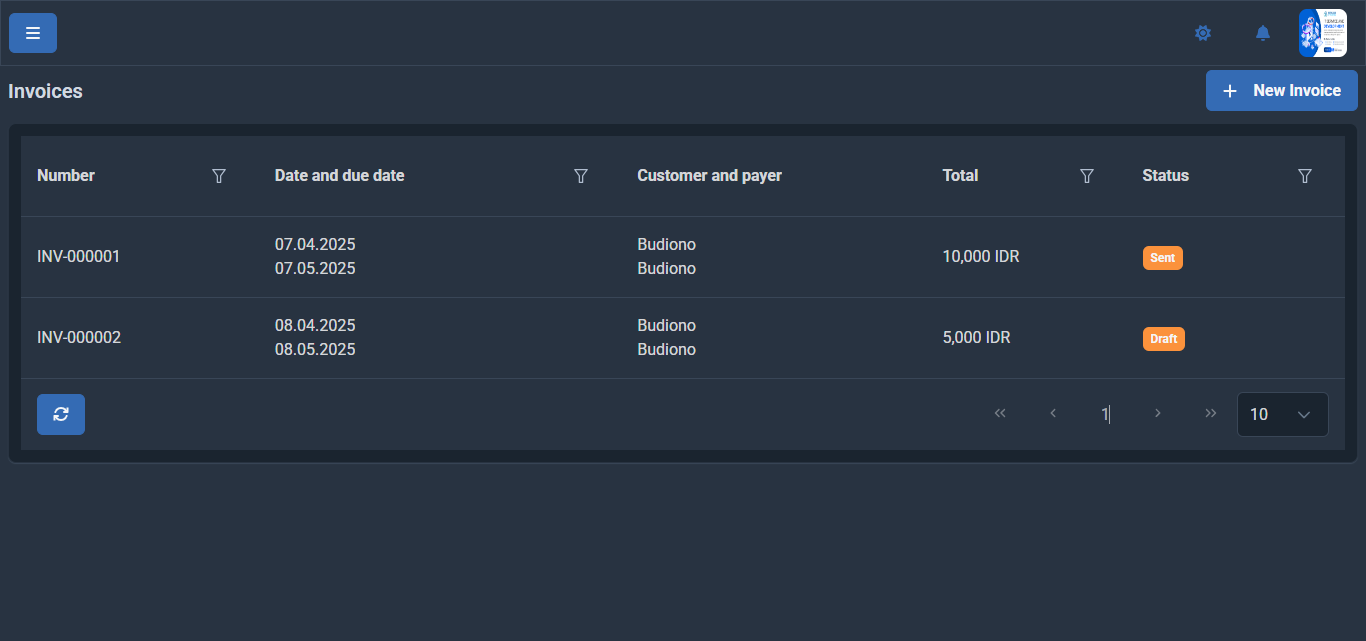Click the Draft status badge
This screenshot has height=641, width=1366.
point(1164,339)
